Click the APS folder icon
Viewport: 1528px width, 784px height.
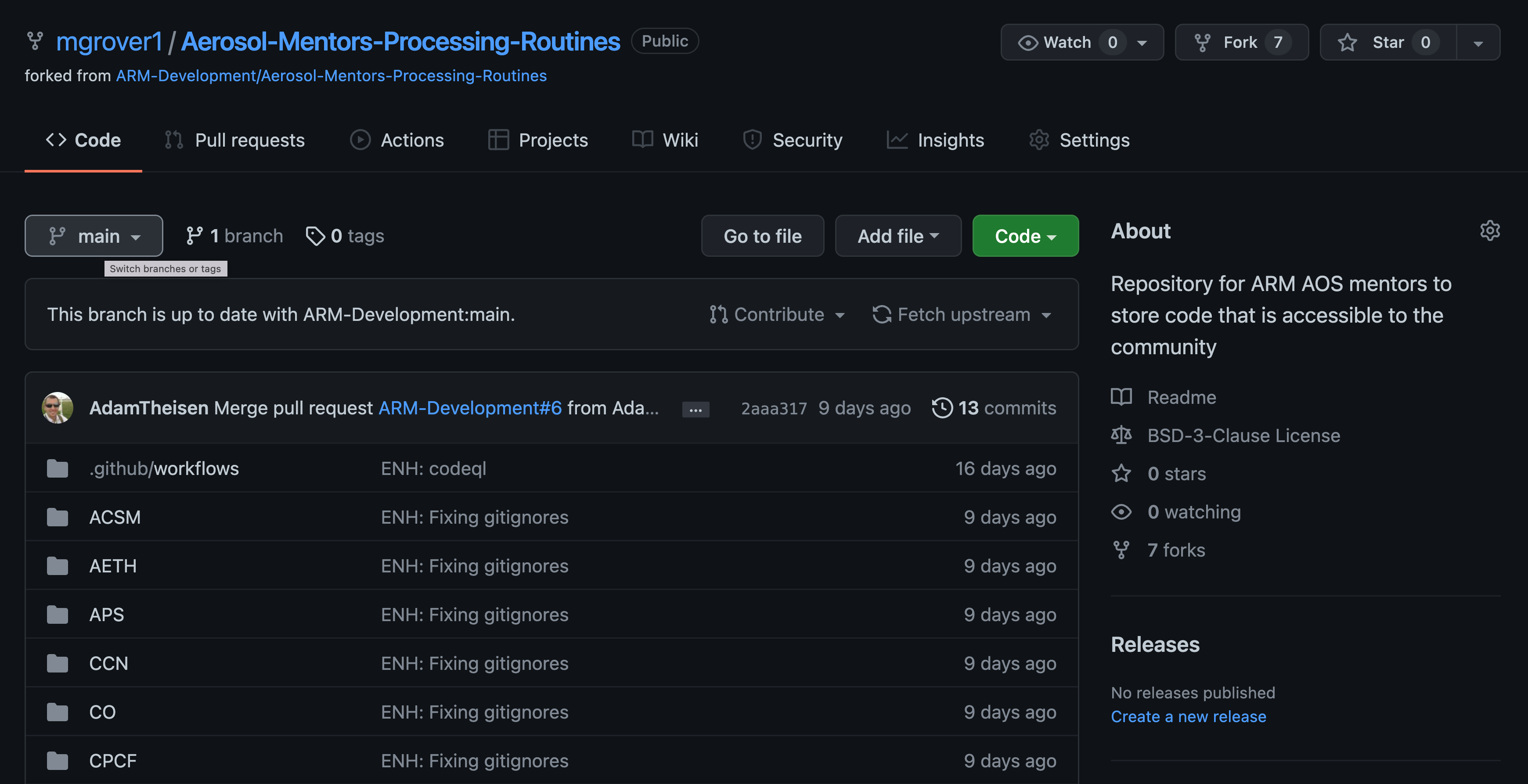[58, 615]
